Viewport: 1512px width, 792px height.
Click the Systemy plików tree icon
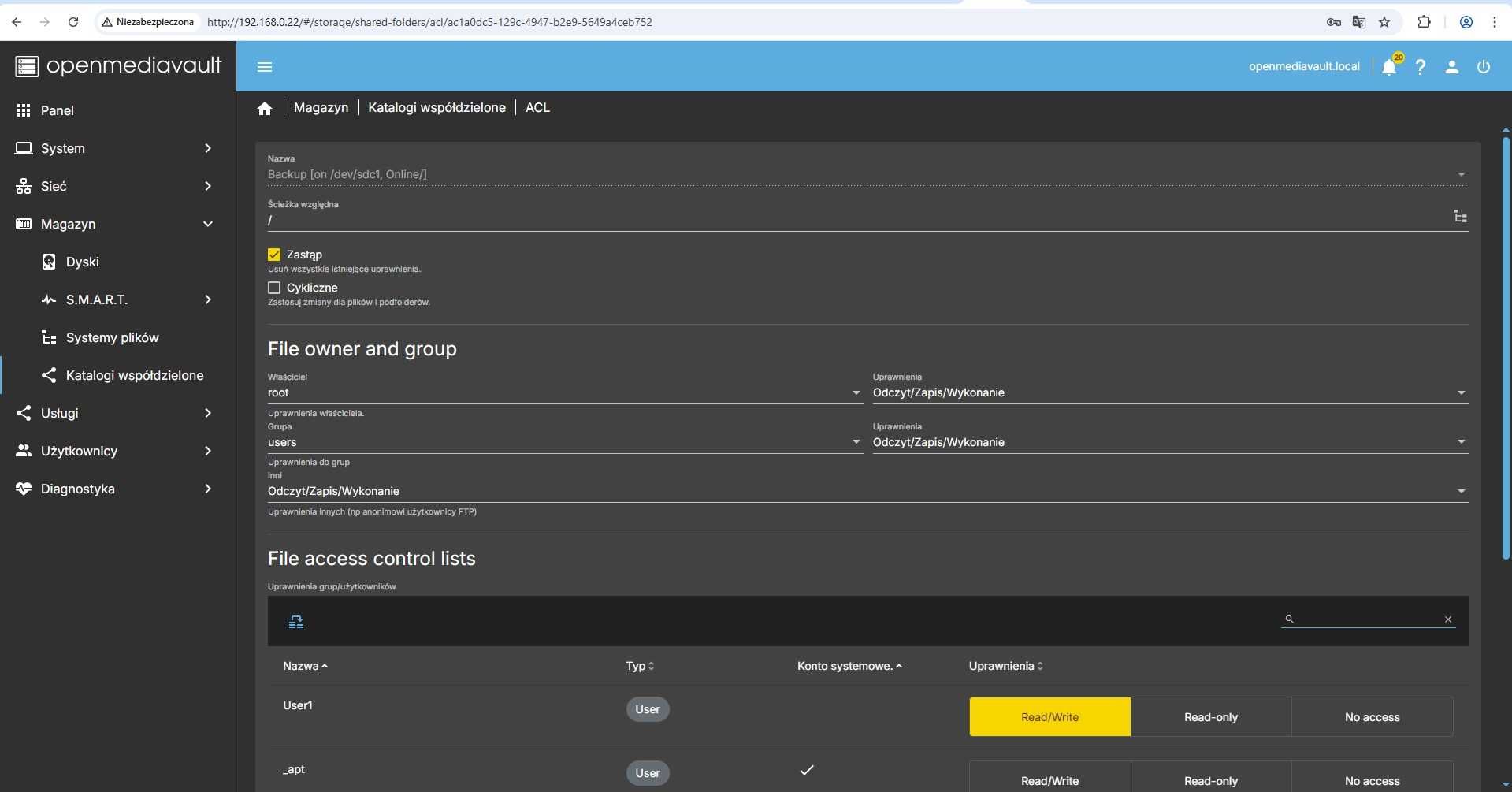click(49, 337)
